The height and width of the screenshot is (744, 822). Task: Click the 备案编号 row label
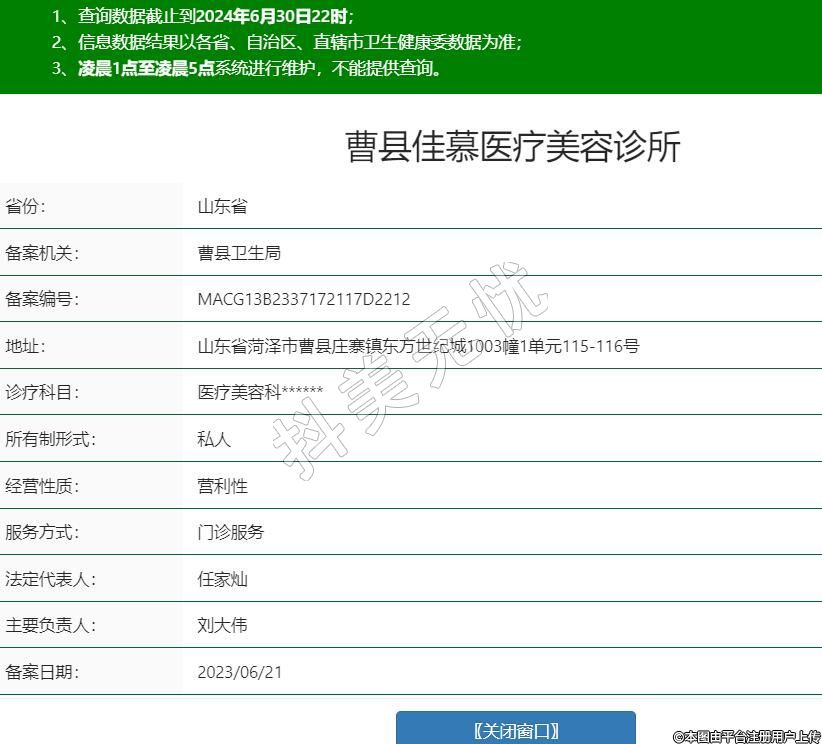(x=42, y=299)
